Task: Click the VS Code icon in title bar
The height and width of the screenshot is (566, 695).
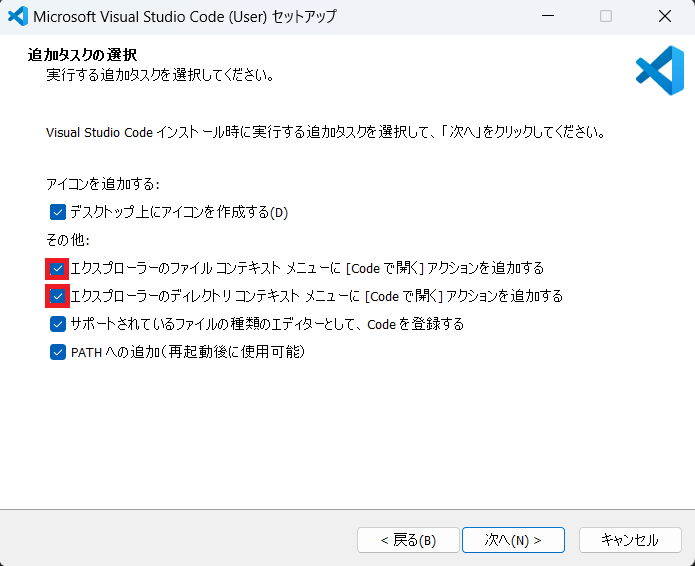Action: tap(18, 16)
